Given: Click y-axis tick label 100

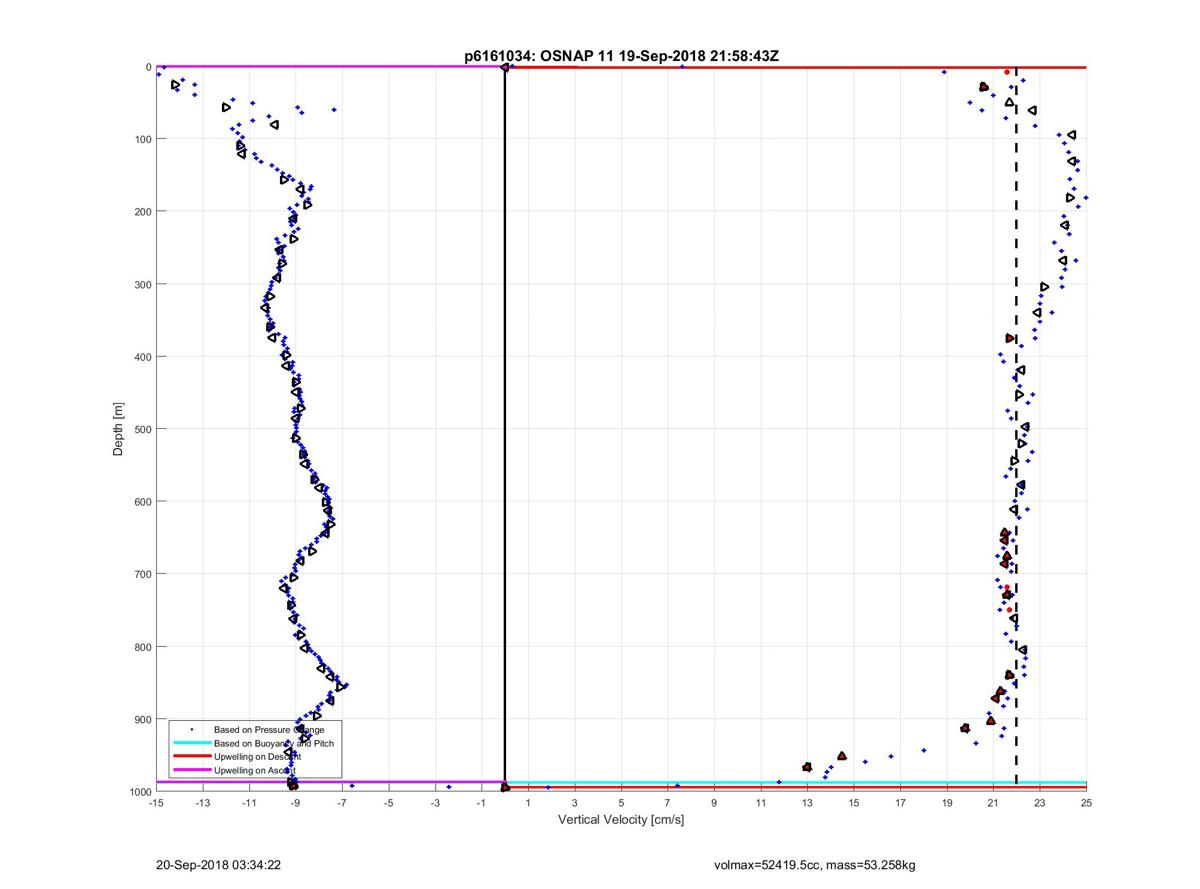Looking at the screenshot, I should coord(144,139).
